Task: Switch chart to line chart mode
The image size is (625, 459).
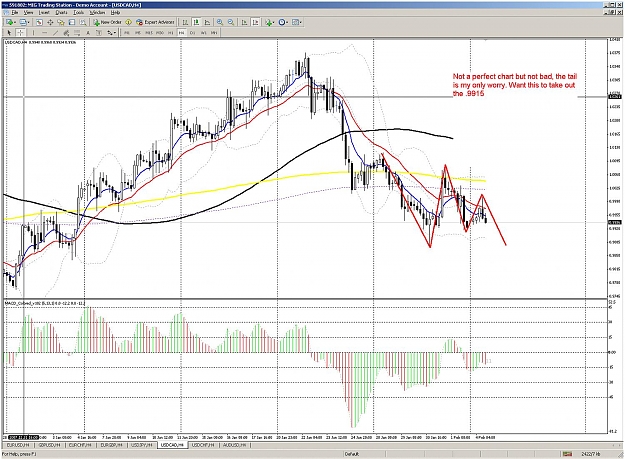Action: [x=207, y=22]
